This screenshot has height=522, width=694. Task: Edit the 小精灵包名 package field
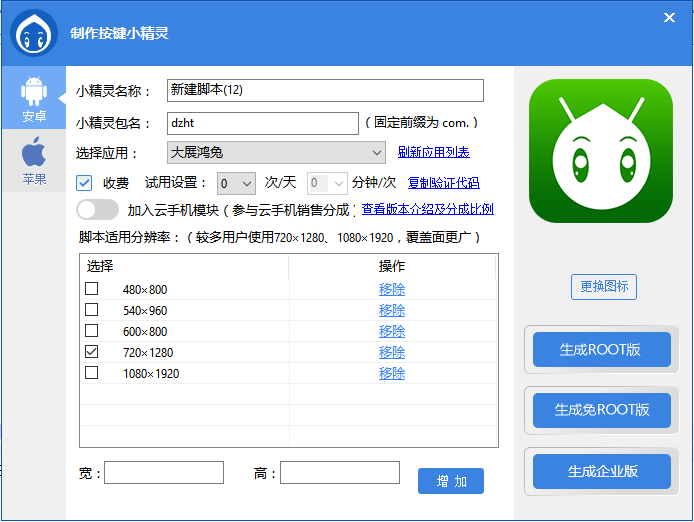coord(262,123)
